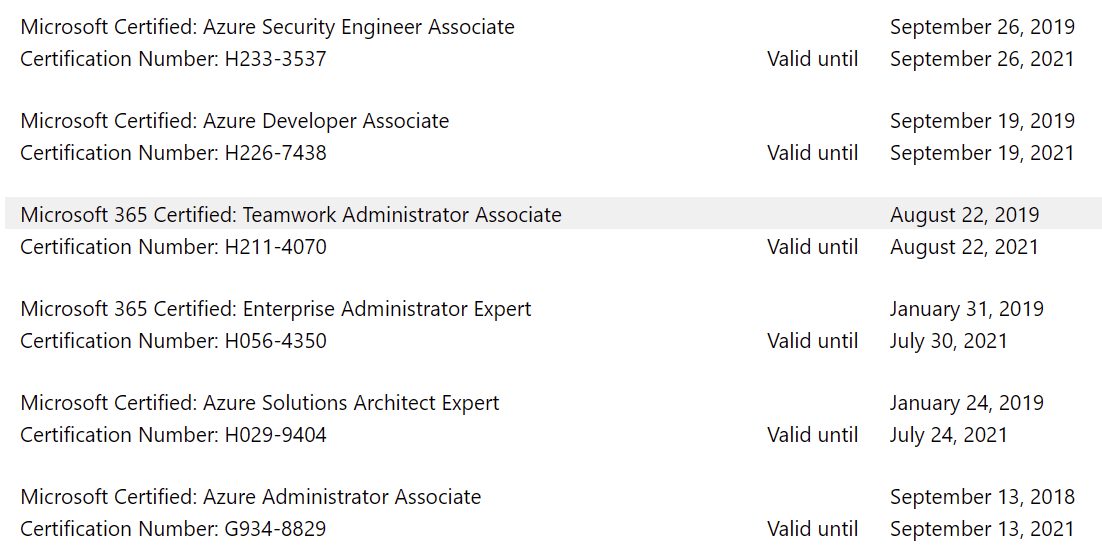Click Certification Number H056-4350
The height and width of the screenshot is (558, 1102).
pos(173,342)
